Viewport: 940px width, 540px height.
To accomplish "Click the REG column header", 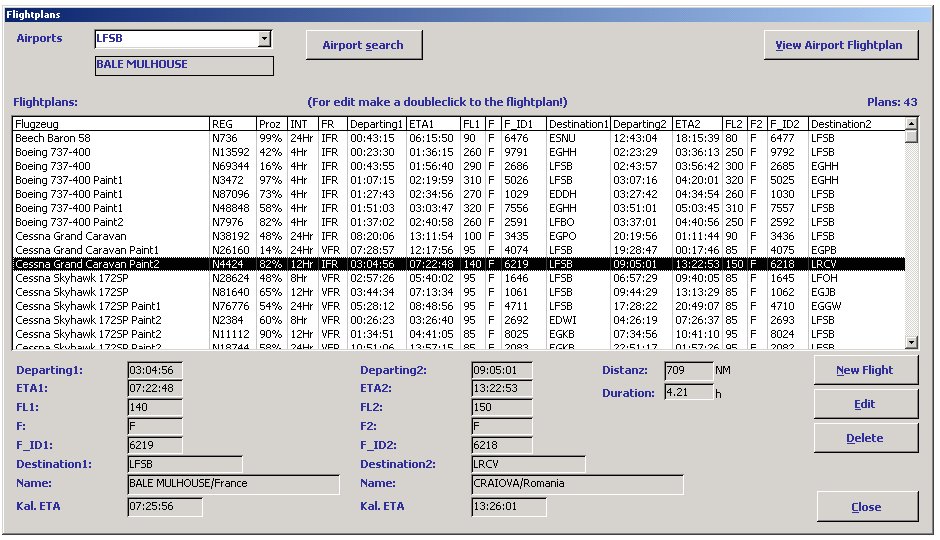I will tap(233, 124).
